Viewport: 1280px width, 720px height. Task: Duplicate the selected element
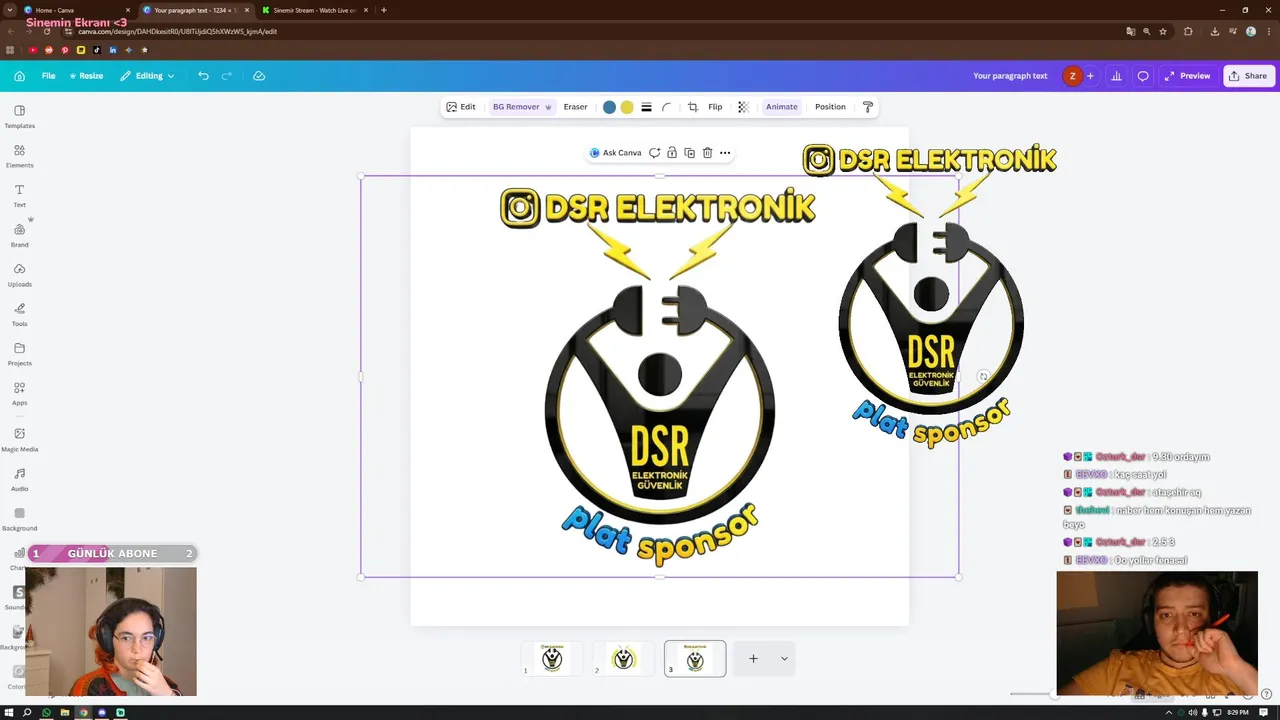tap(689, 153)
